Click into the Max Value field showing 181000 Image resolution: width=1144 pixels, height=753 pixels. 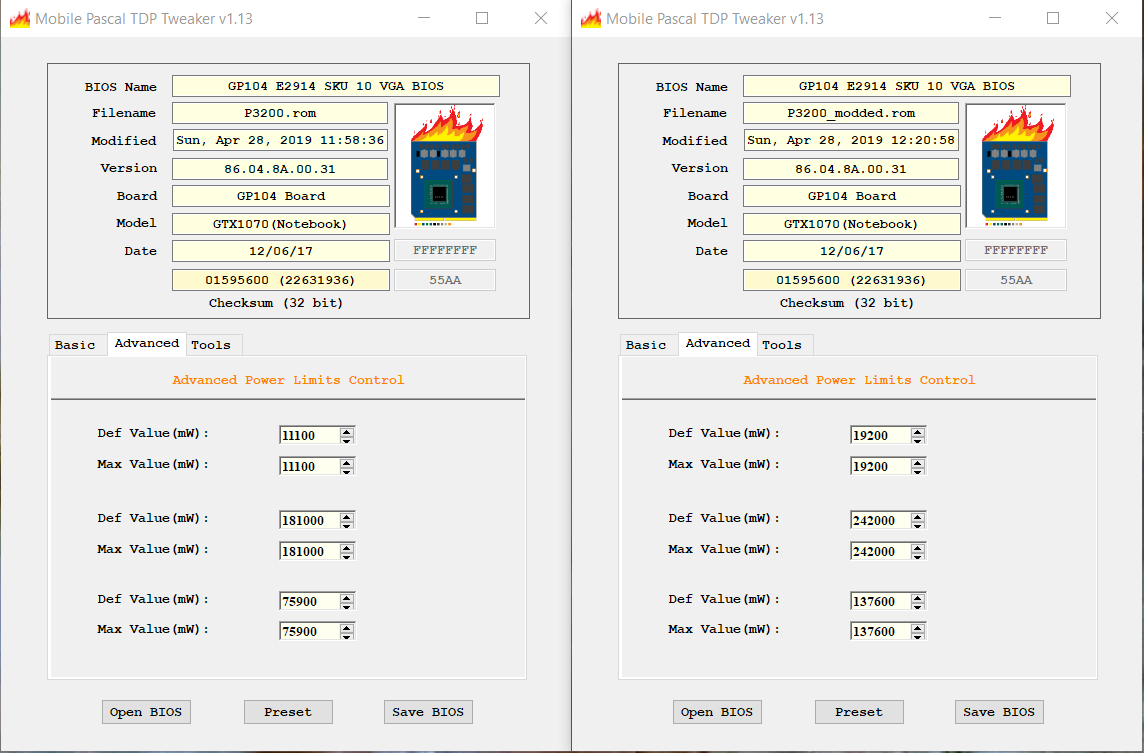[310, 552]
